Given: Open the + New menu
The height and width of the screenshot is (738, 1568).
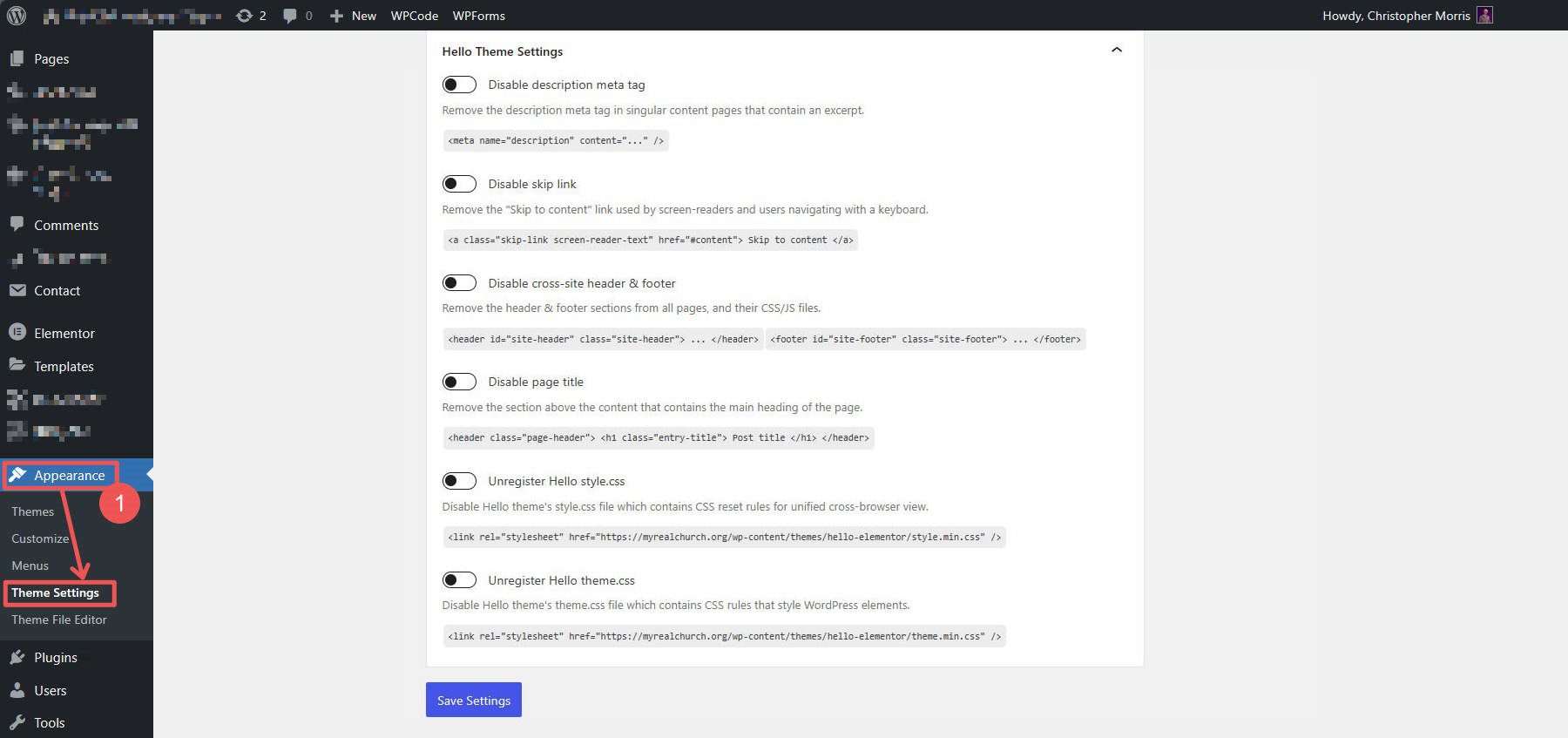Looking at the screenshot, I should [x=352, y=15].
